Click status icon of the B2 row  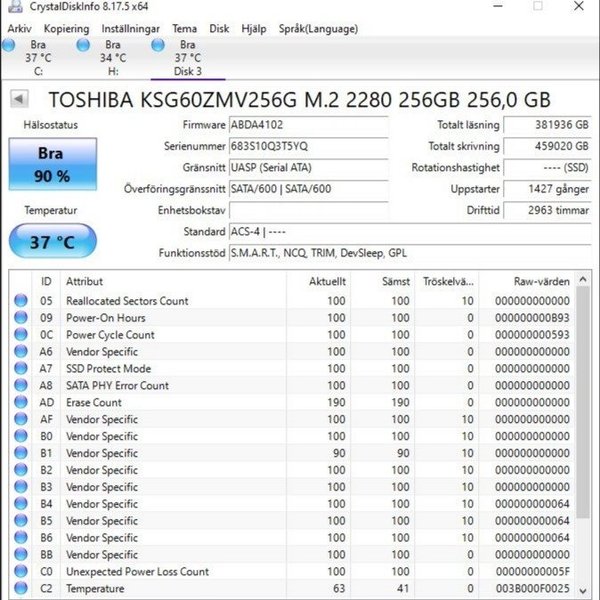click(x=21, y=470)
